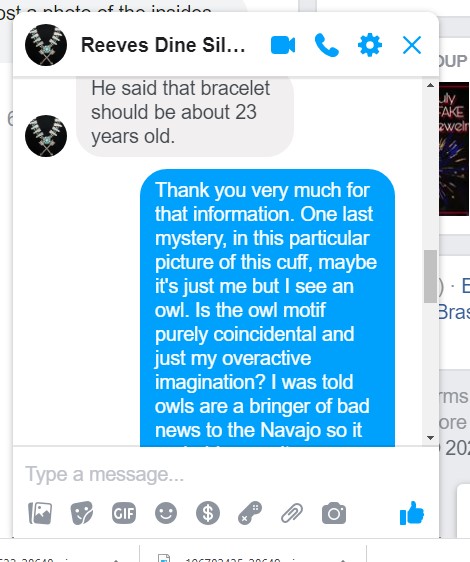Image resolution: width=470 pixels, height=562 pixels.
Task: Click the chat scrollbar up arrow
Action: [431, 85]
